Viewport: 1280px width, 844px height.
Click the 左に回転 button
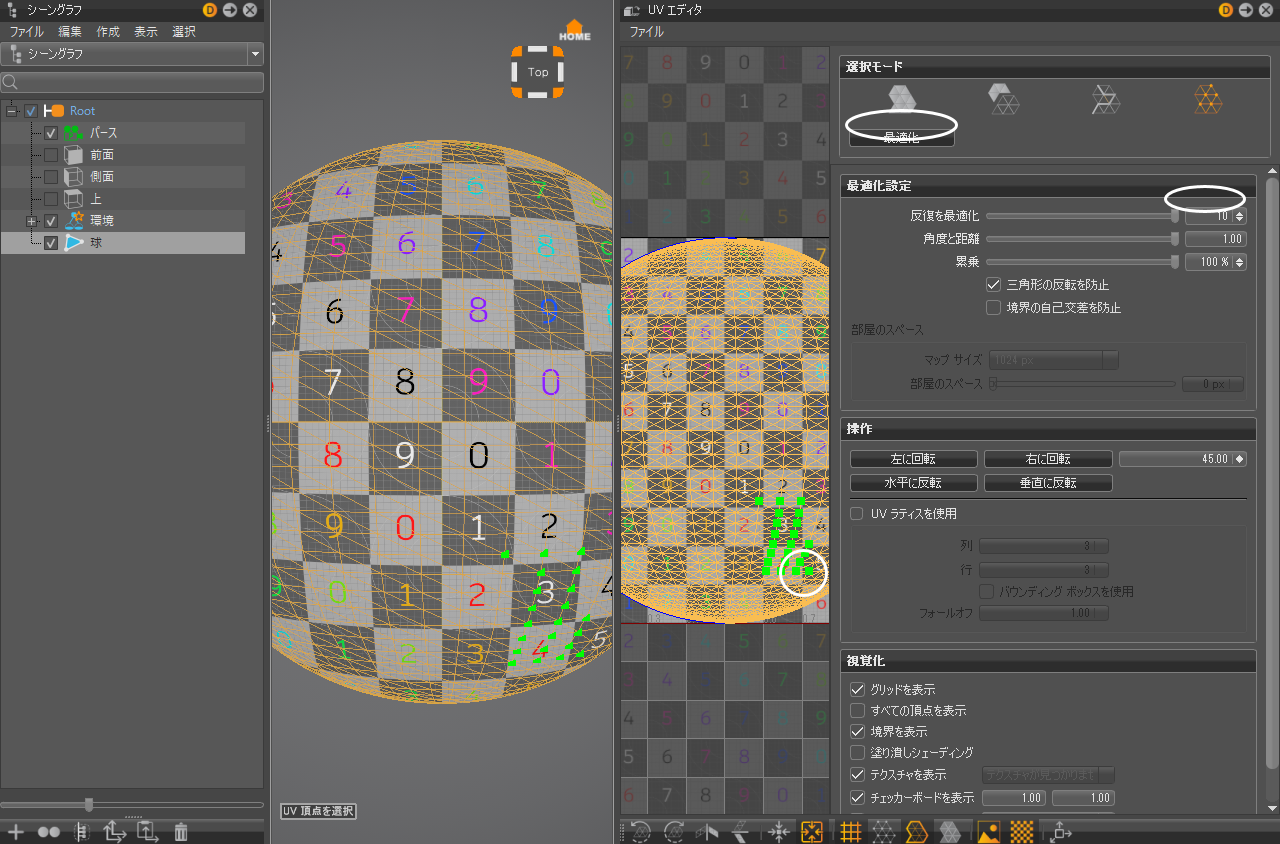[914, 459]
